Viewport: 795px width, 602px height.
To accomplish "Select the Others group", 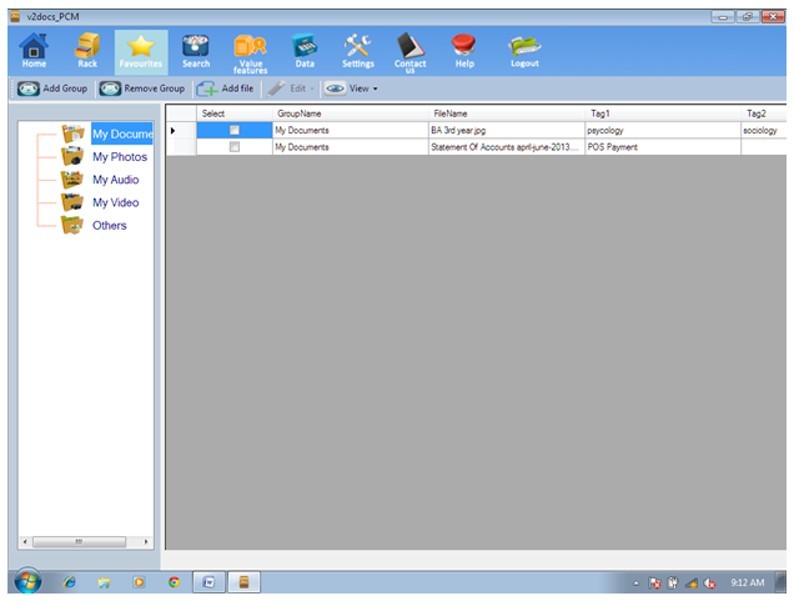I will point(109,226).
